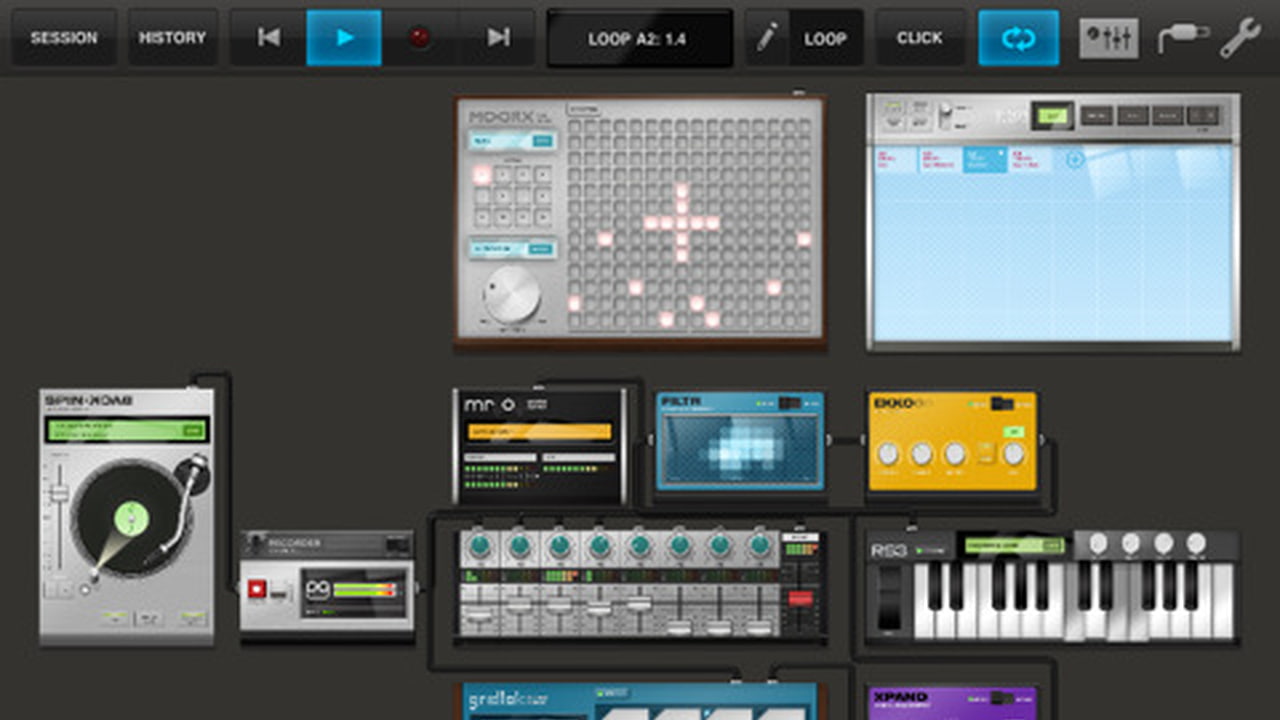Click the mixer's red button
Image resolution: width=1280 pixels, height=720 pixels.
tap(802, 598)
